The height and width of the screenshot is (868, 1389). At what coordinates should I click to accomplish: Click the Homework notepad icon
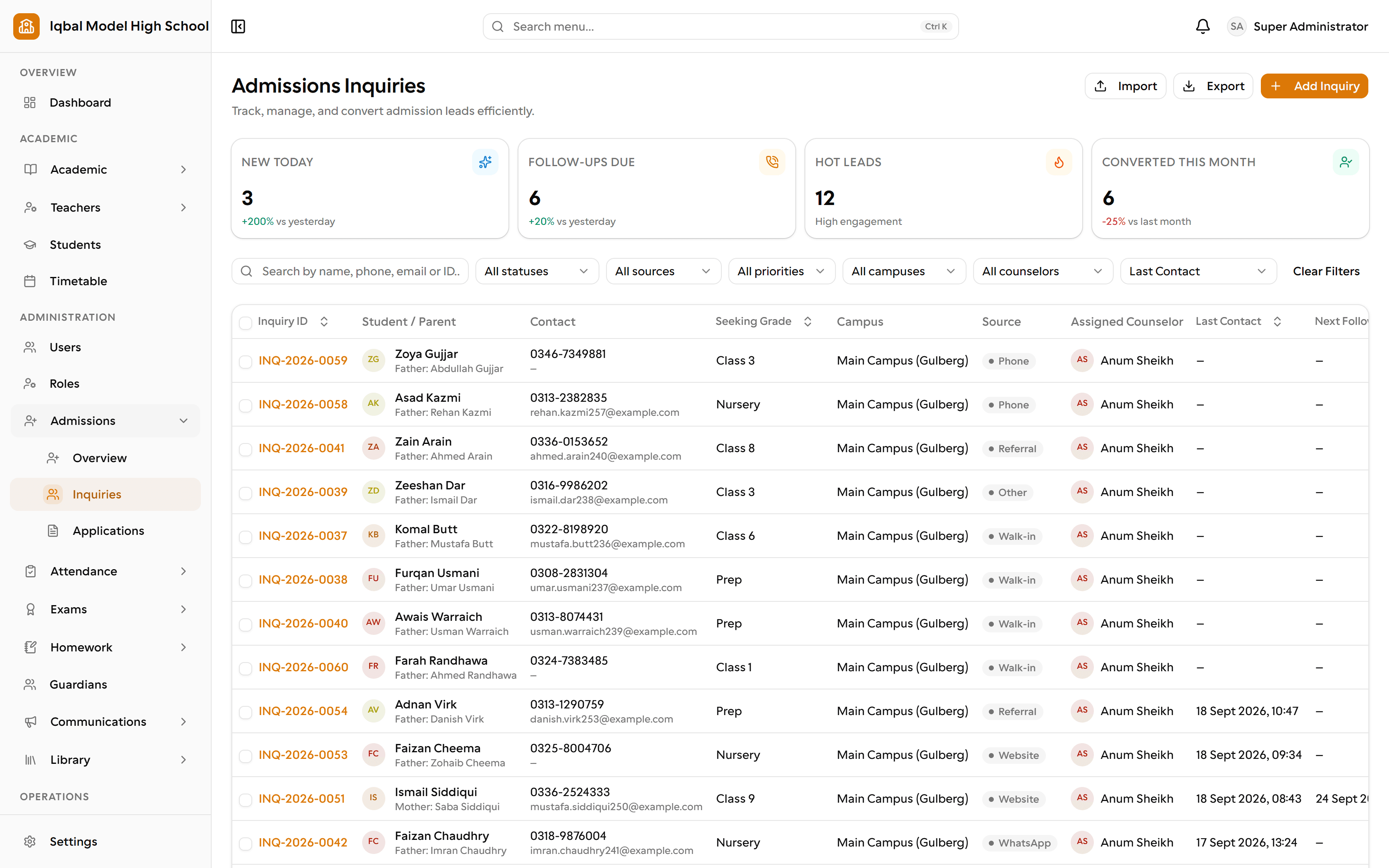coord(31,648)
